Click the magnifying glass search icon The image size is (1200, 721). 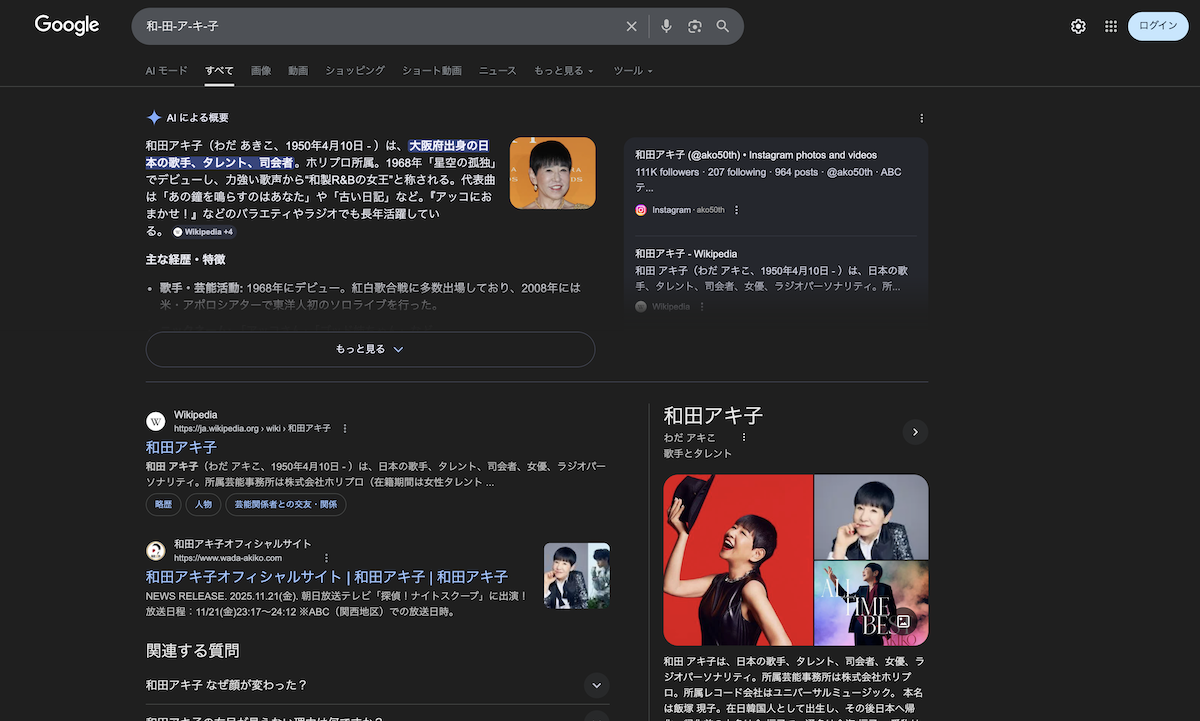click(723, 27)
